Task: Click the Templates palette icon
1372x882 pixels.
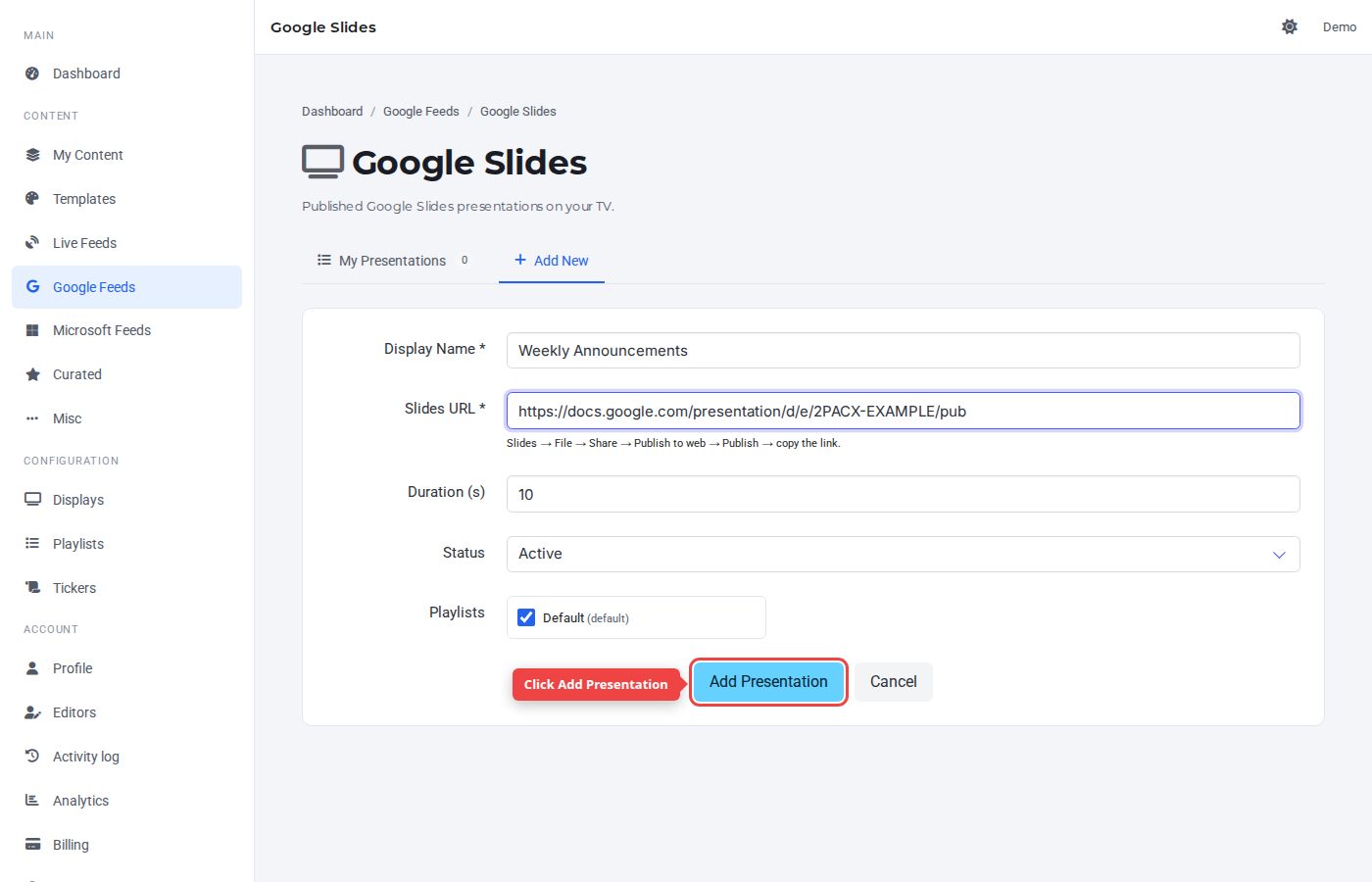Action: pos(32,199)
